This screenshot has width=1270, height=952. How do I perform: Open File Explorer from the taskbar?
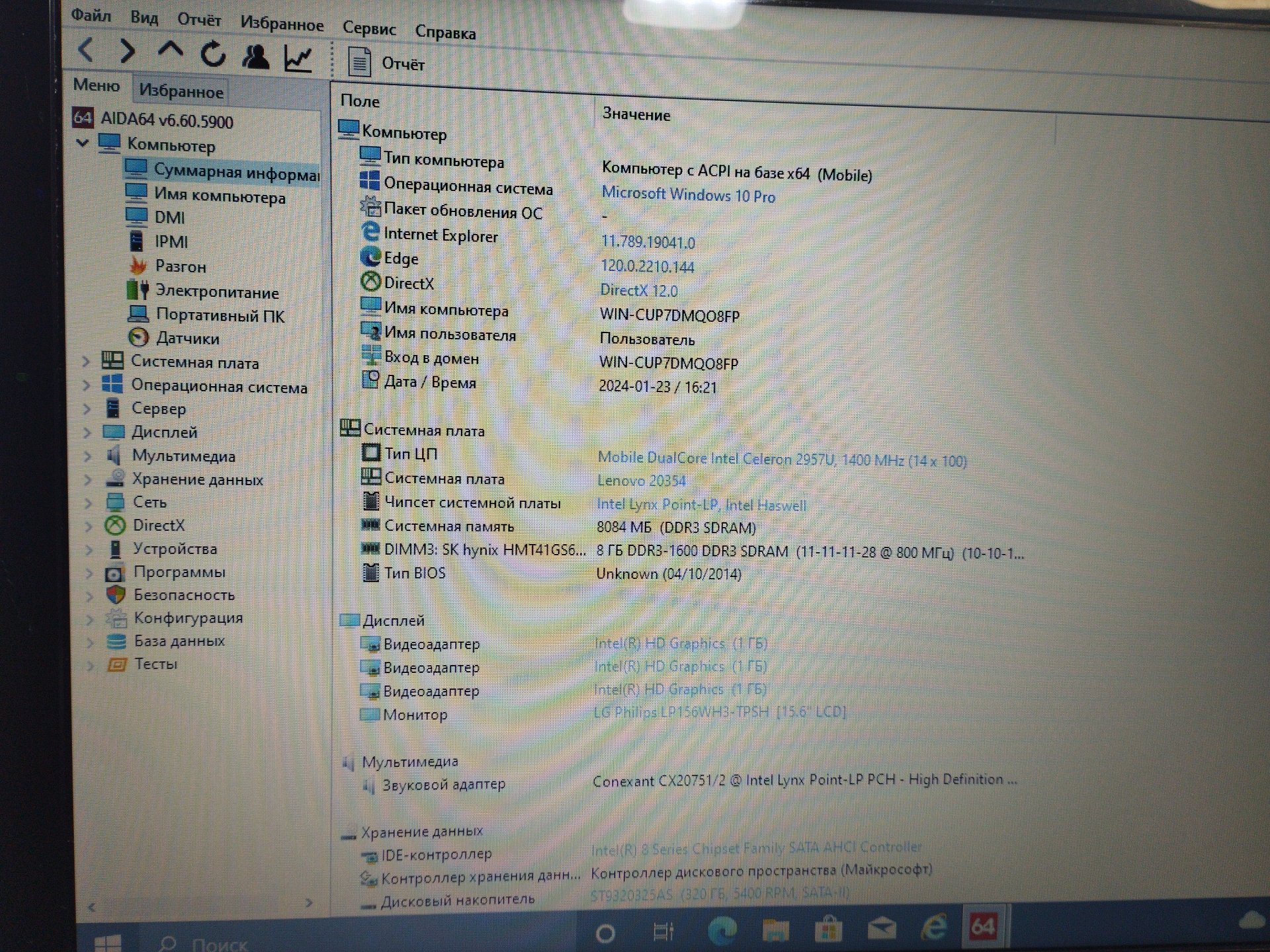pyautogui.click(x=775, y=930)
